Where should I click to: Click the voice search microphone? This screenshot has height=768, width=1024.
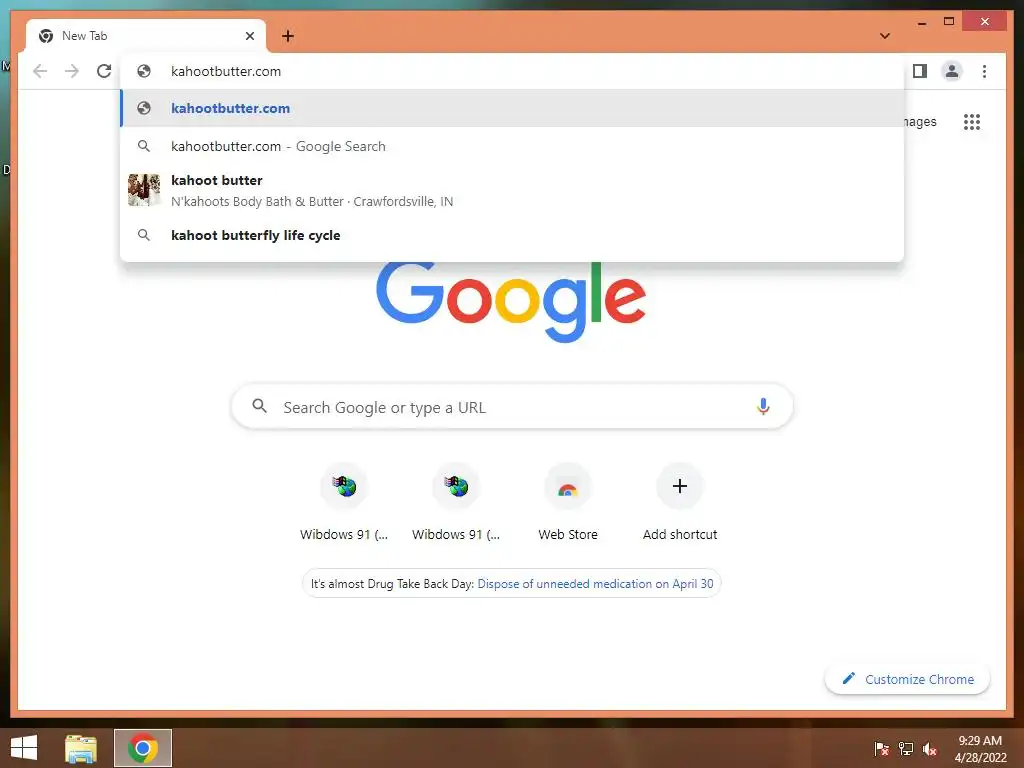763,407
